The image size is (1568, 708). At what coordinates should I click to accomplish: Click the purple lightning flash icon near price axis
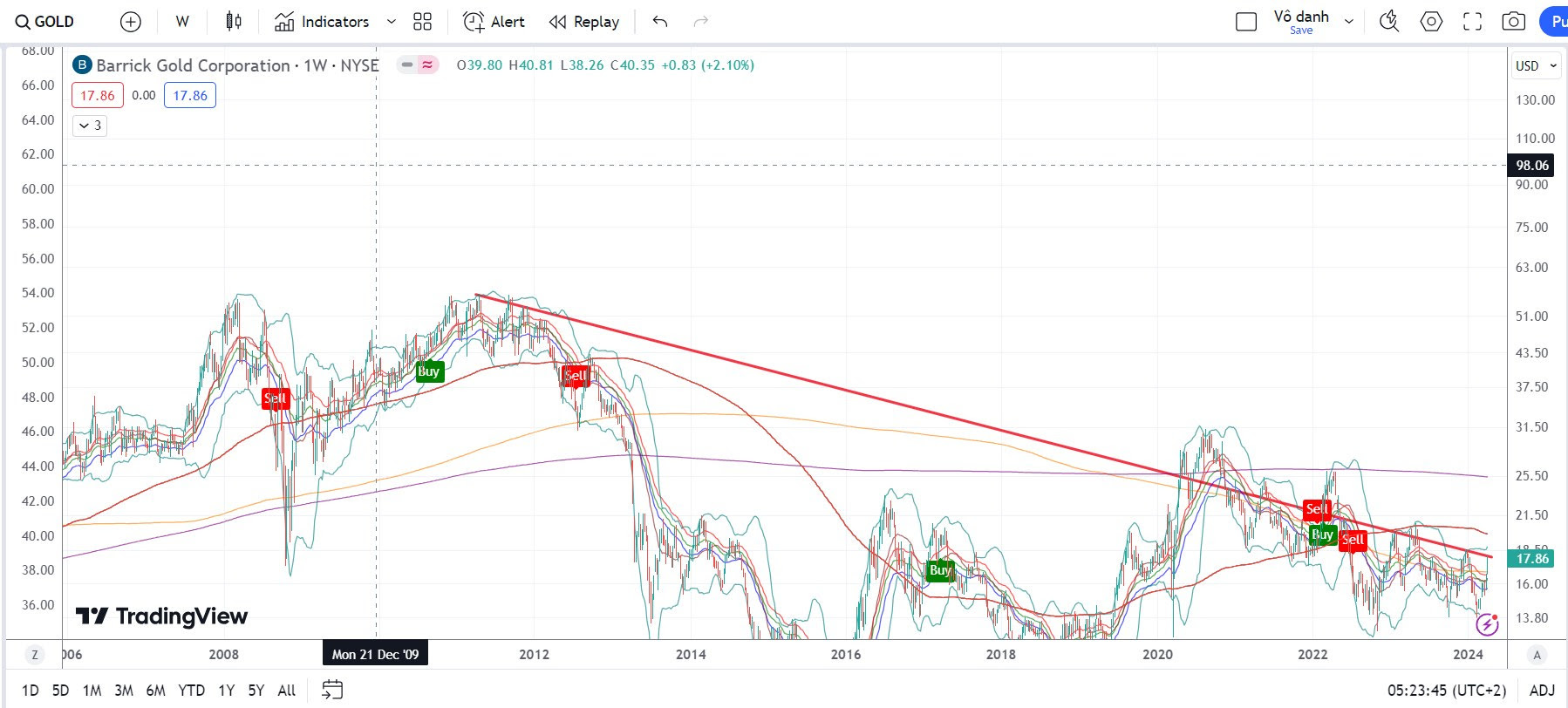1487,623
